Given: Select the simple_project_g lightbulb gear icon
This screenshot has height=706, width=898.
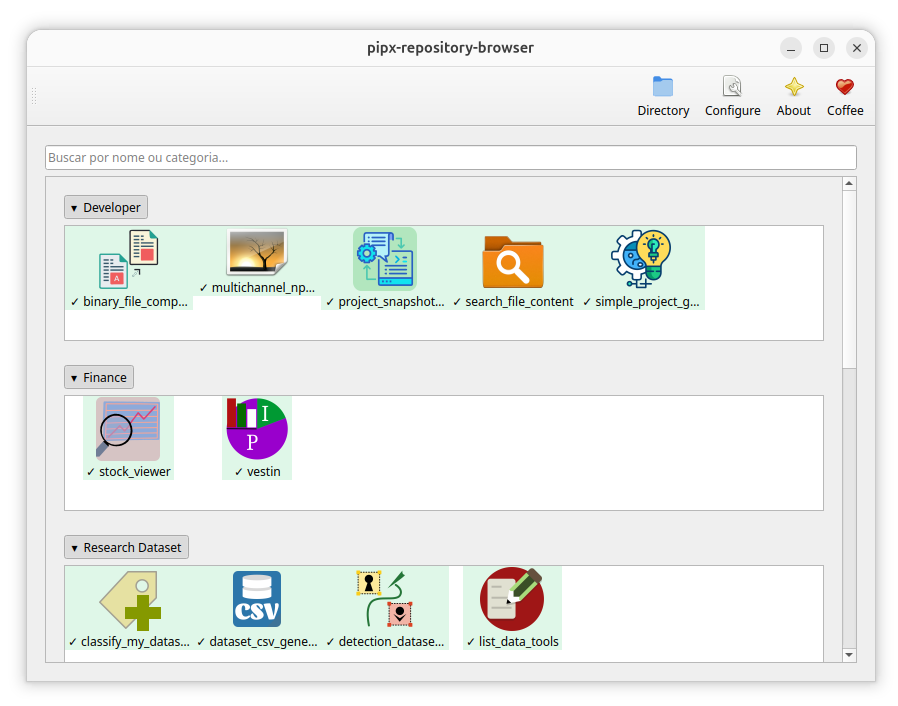Looking at the screenshot, I should click(641, 259).
